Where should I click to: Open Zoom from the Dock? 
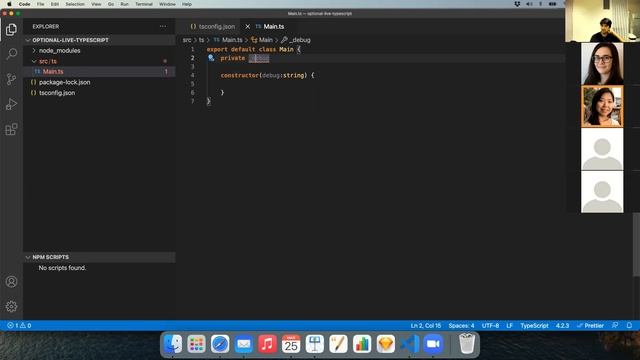pyautogui.click(x=433, y=344)
